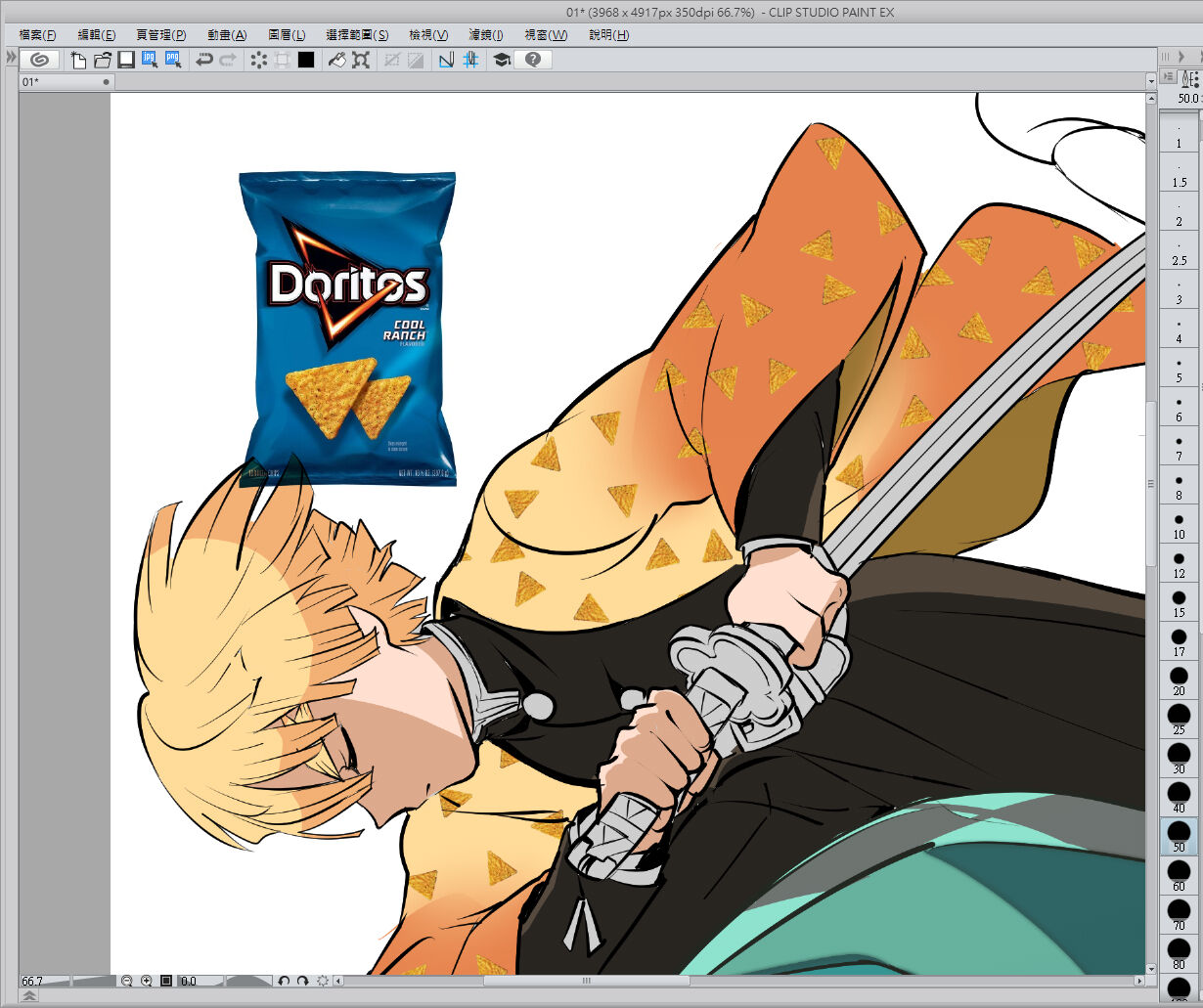Click the horizontal scrollbar right arrow
This screenshot has height=1008, width=1203.
1139,981
